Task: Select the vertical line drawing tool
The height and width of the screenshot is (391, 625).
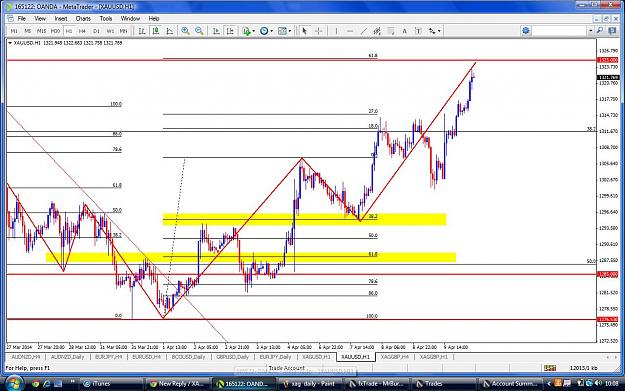Action: click(336, 31)
